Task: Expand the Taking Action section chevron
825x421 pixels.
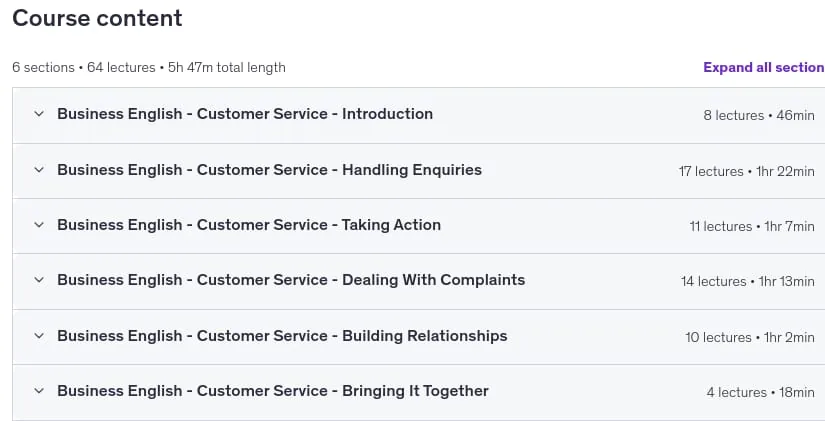Action: pos(39,225)
